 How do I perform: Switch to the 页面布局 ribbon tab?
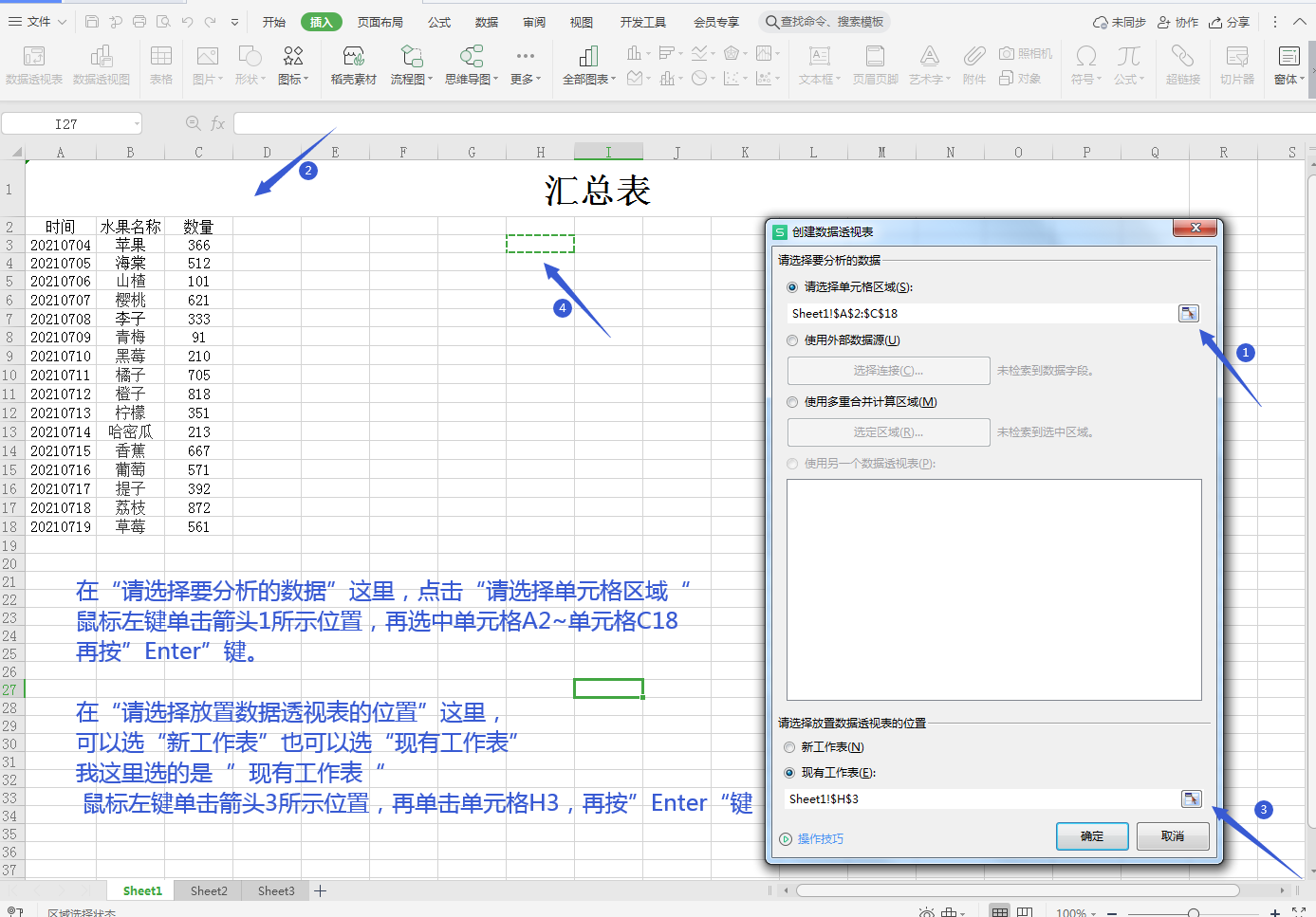coord(380,22)
